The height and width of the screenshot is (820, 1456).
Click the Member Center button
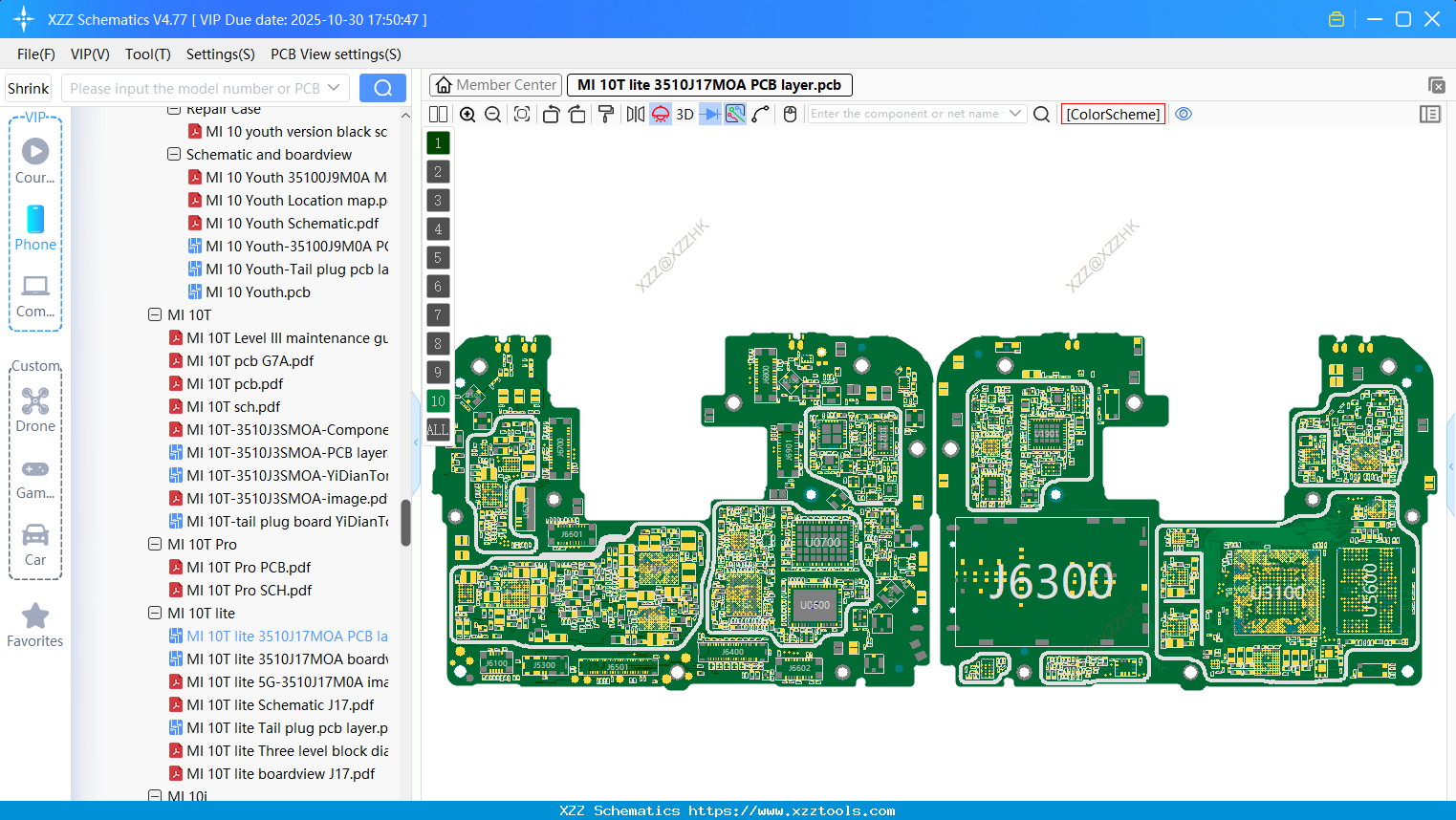click(495, 84)
